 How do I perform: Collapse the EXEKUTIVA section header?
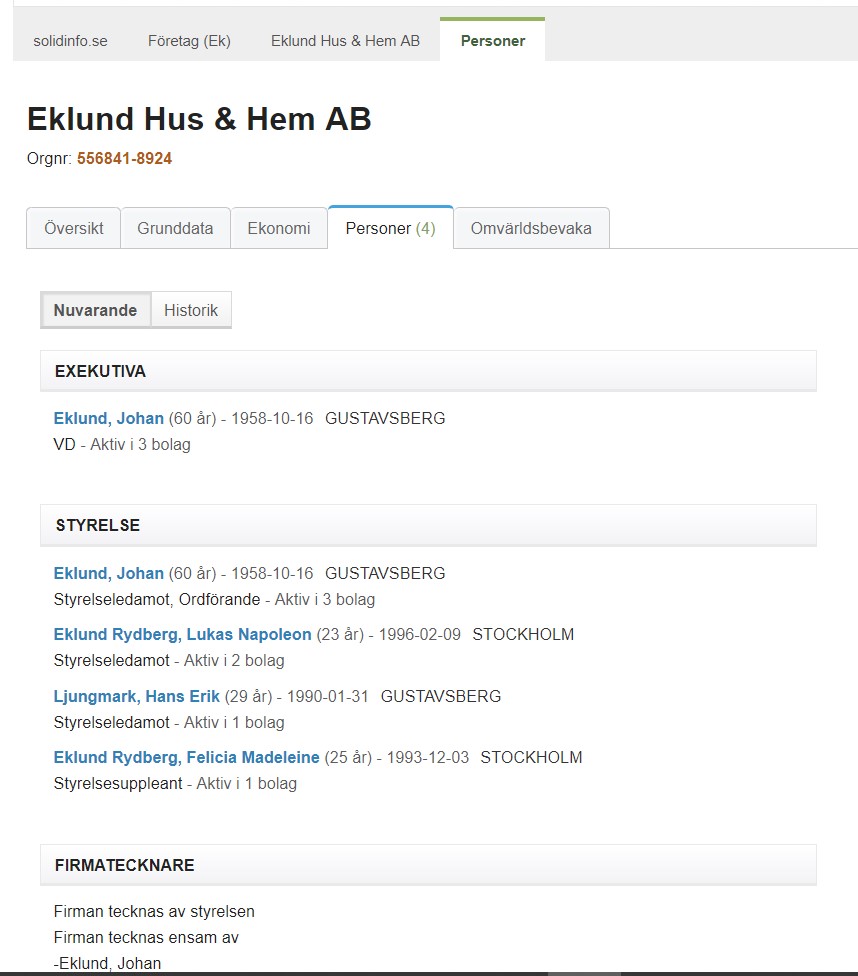tap(428, 371)
